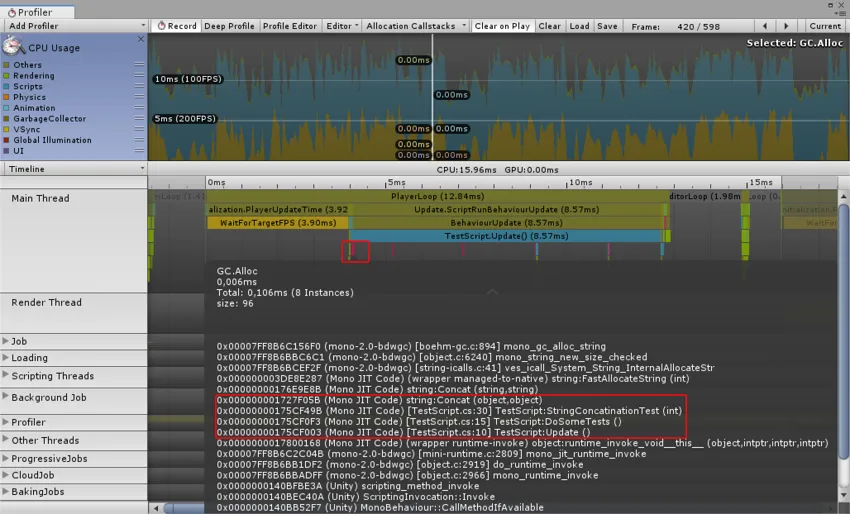Toggle Global Illumination category in chart
Image resolution: width=850 pixels, height=514 pixels.
coord(7,140)
